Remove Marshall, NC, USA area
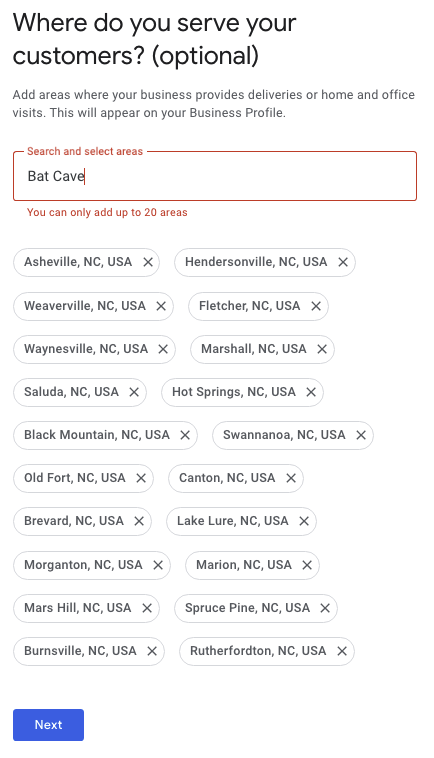Screen dimensions: 434x758 322,349
